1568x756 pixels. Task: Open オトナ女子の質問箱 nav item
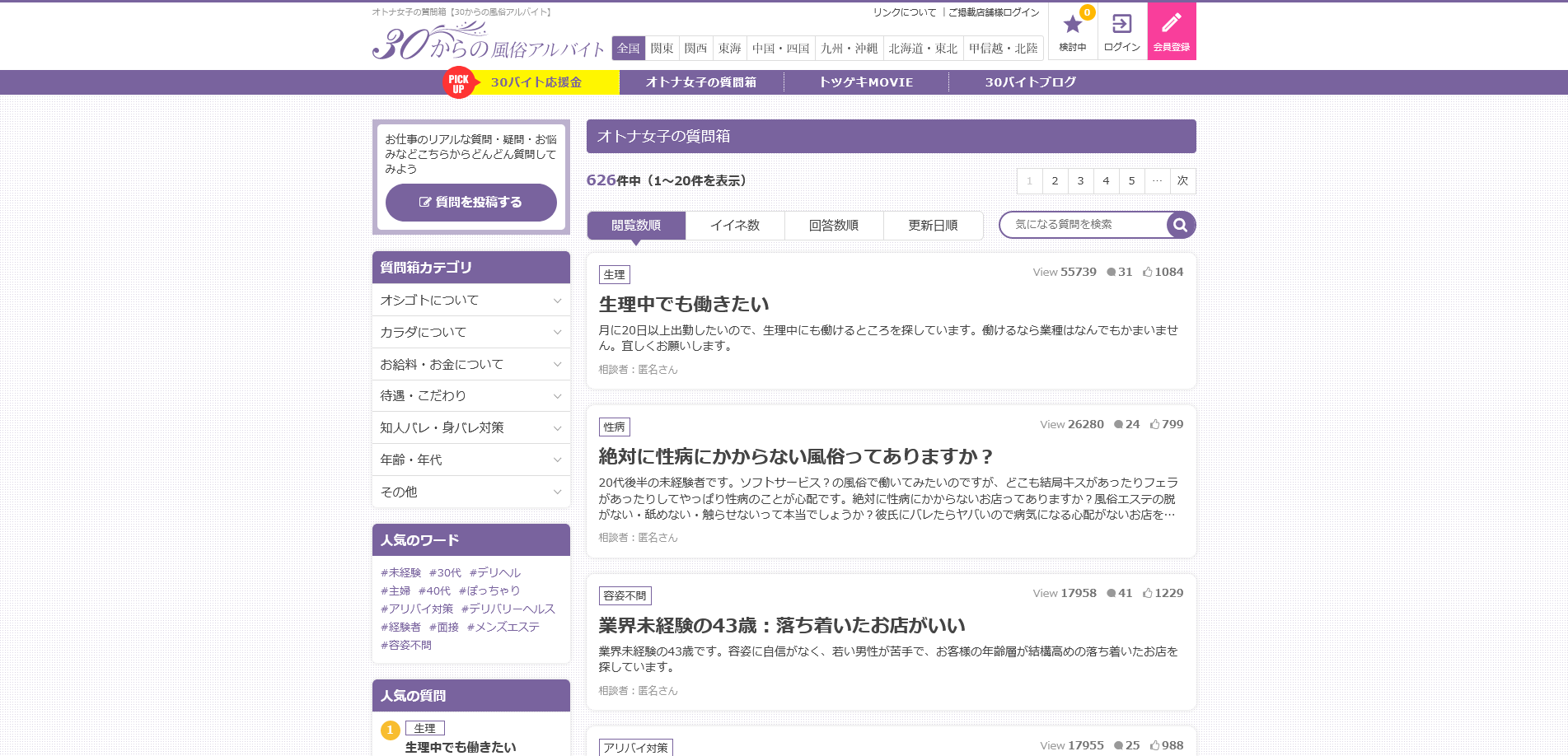point(701,82)
